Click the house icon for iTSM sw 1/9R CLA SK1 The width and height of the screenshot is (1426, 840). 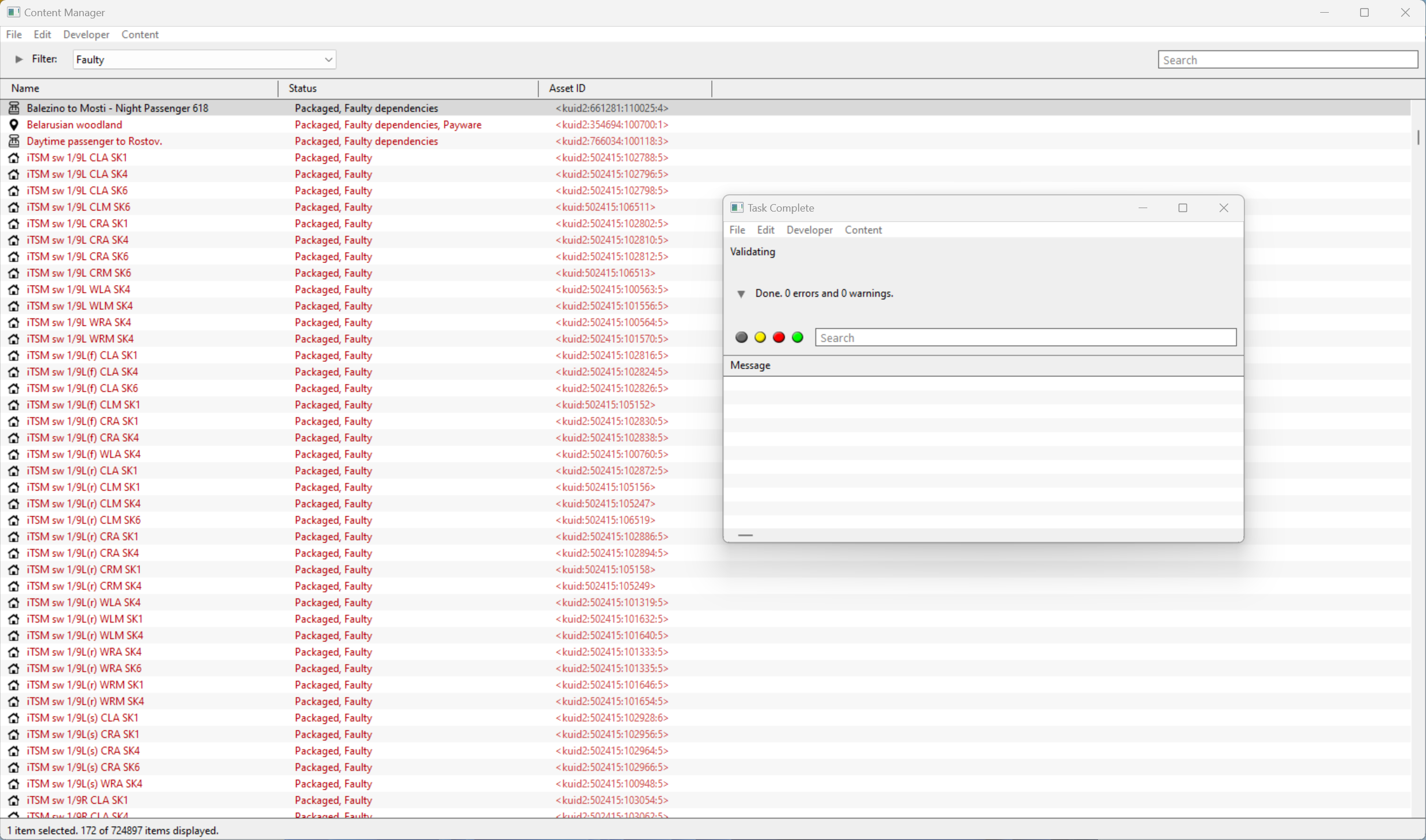(14, 801)
